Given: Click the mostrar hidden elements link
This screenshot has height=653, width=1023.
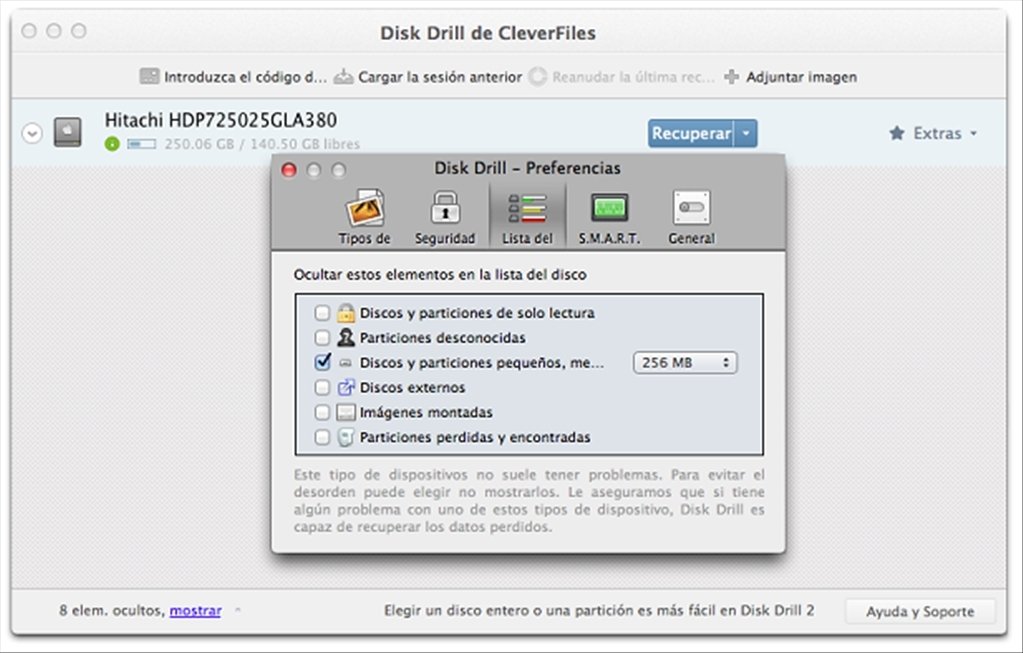Looking at the screenshot, I should point(196,611).
